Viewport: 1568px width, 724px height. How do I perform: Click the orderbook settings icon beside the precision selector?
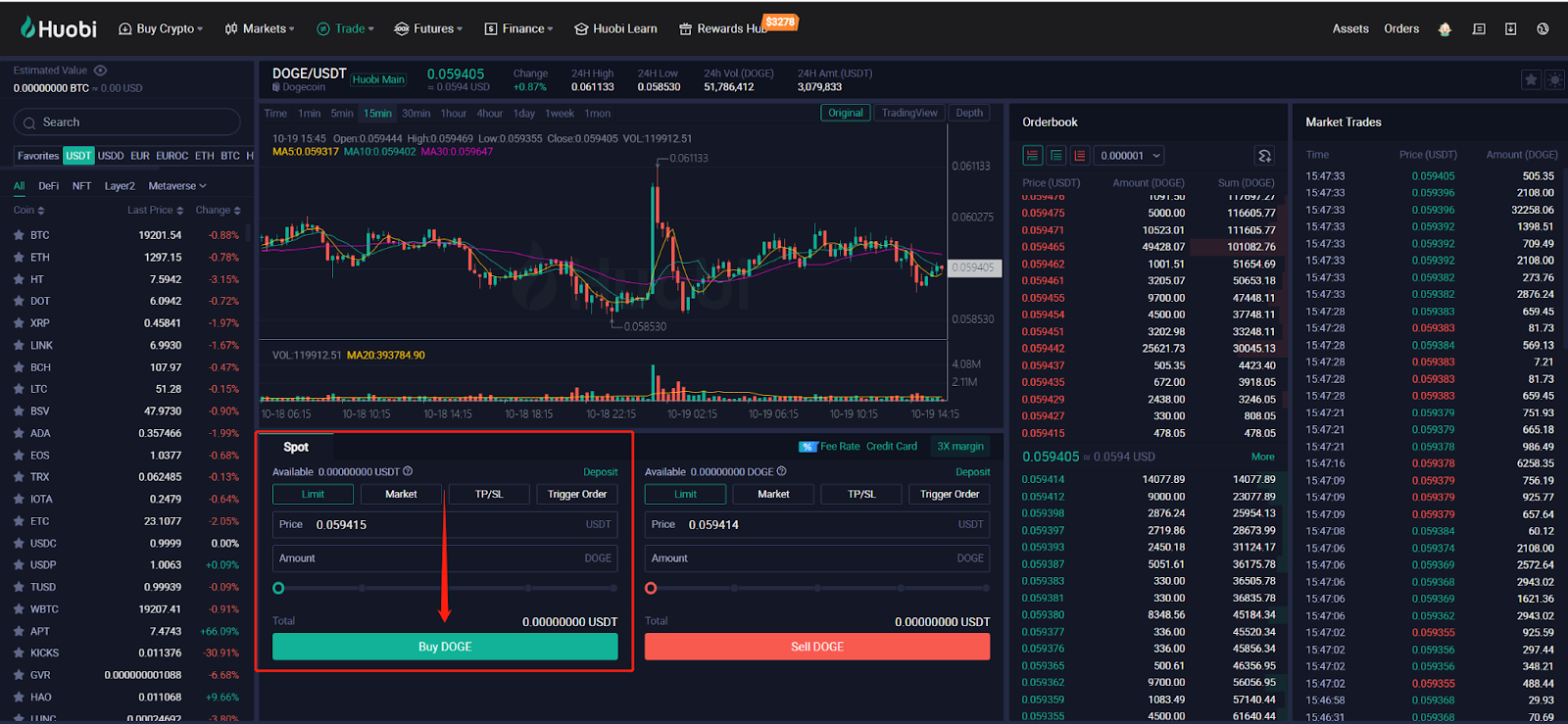pyautogui.click(x=1265, y=156)
